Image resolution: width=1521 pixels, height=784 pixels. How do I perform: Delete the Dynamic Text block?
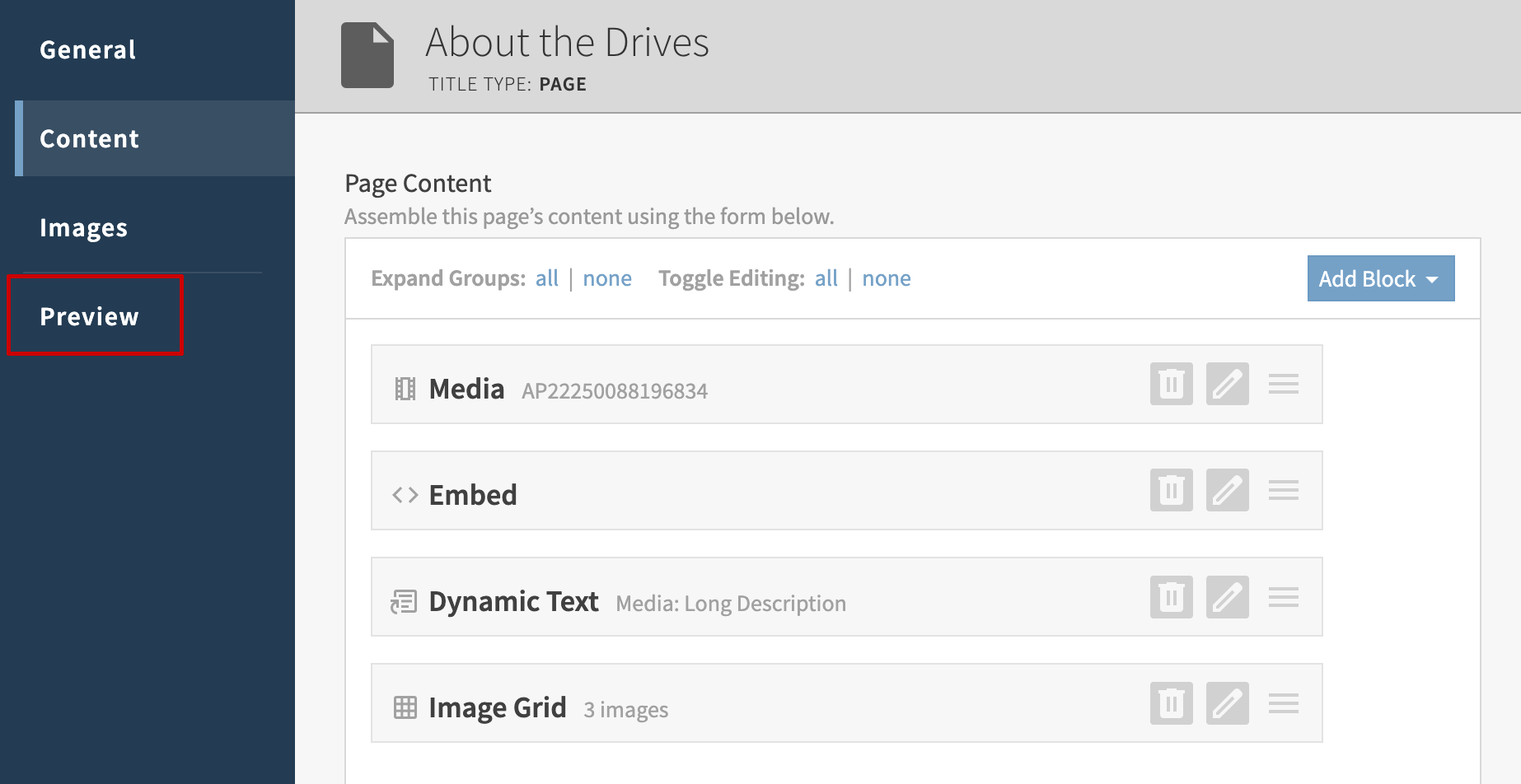1171,597
